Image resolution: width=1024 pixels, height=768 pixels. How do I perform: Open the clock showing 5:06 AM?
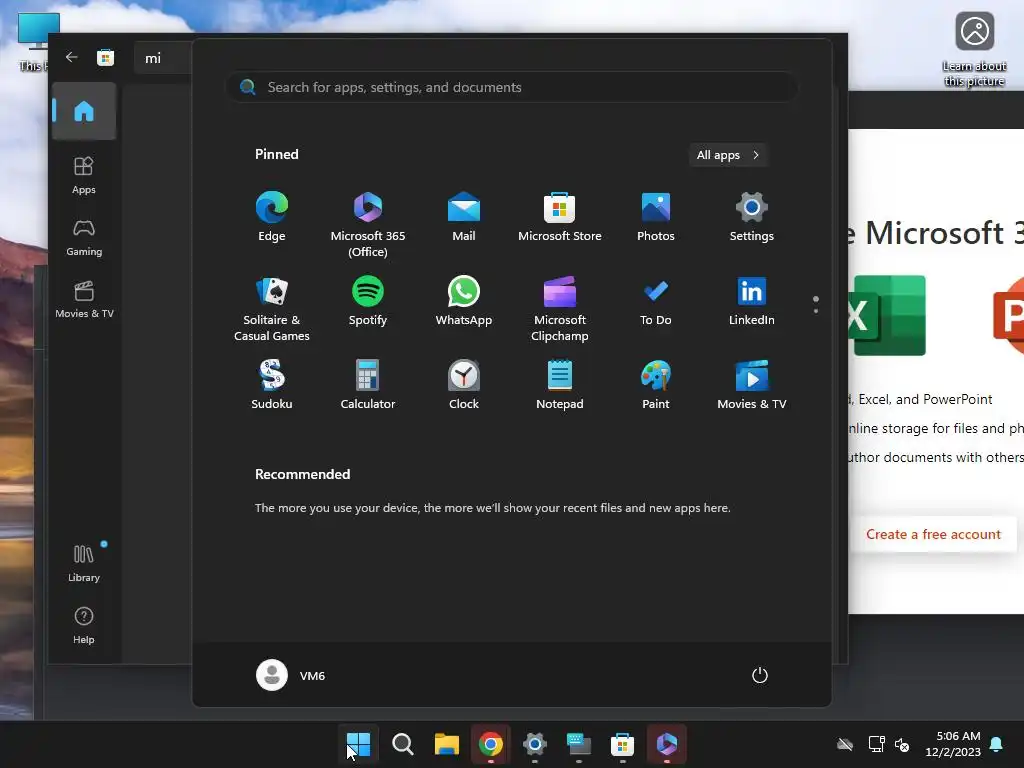(x=953, y=744)
